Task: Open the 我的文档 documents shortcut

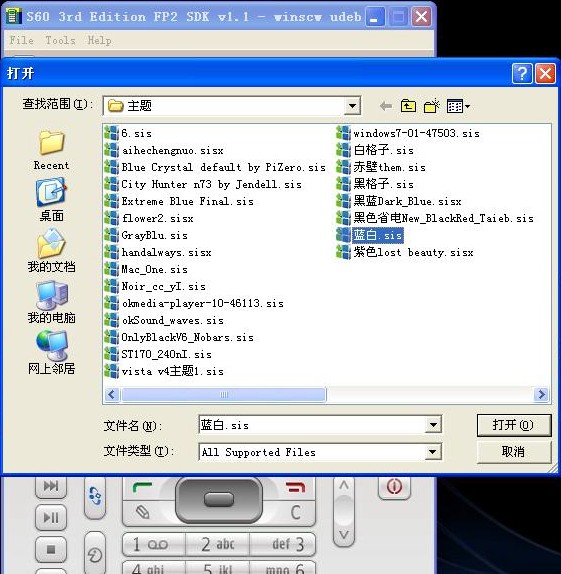Action: coord(51,251)
